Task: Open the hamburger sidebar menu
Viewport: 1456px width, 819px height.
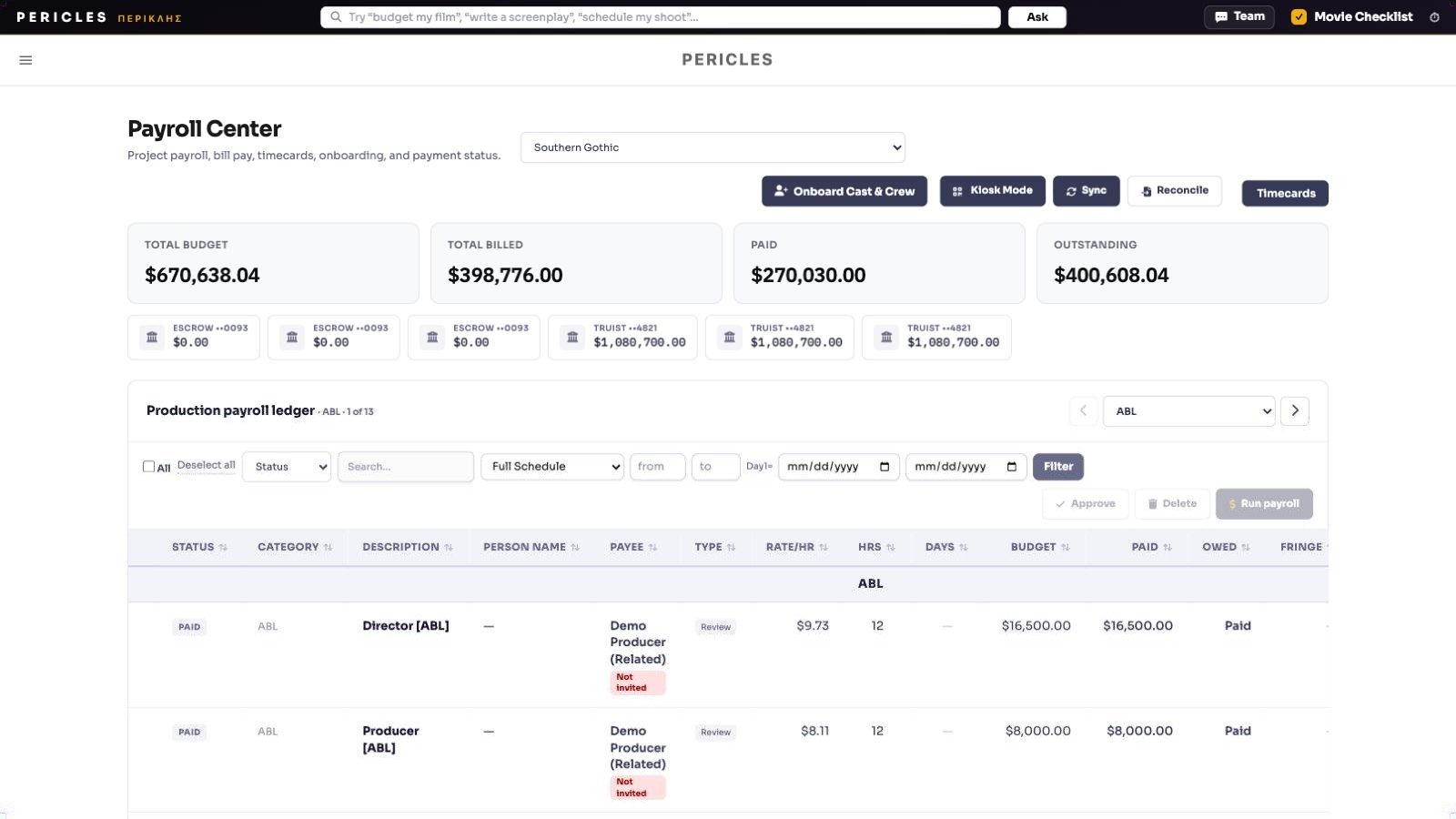Action: 25,60
